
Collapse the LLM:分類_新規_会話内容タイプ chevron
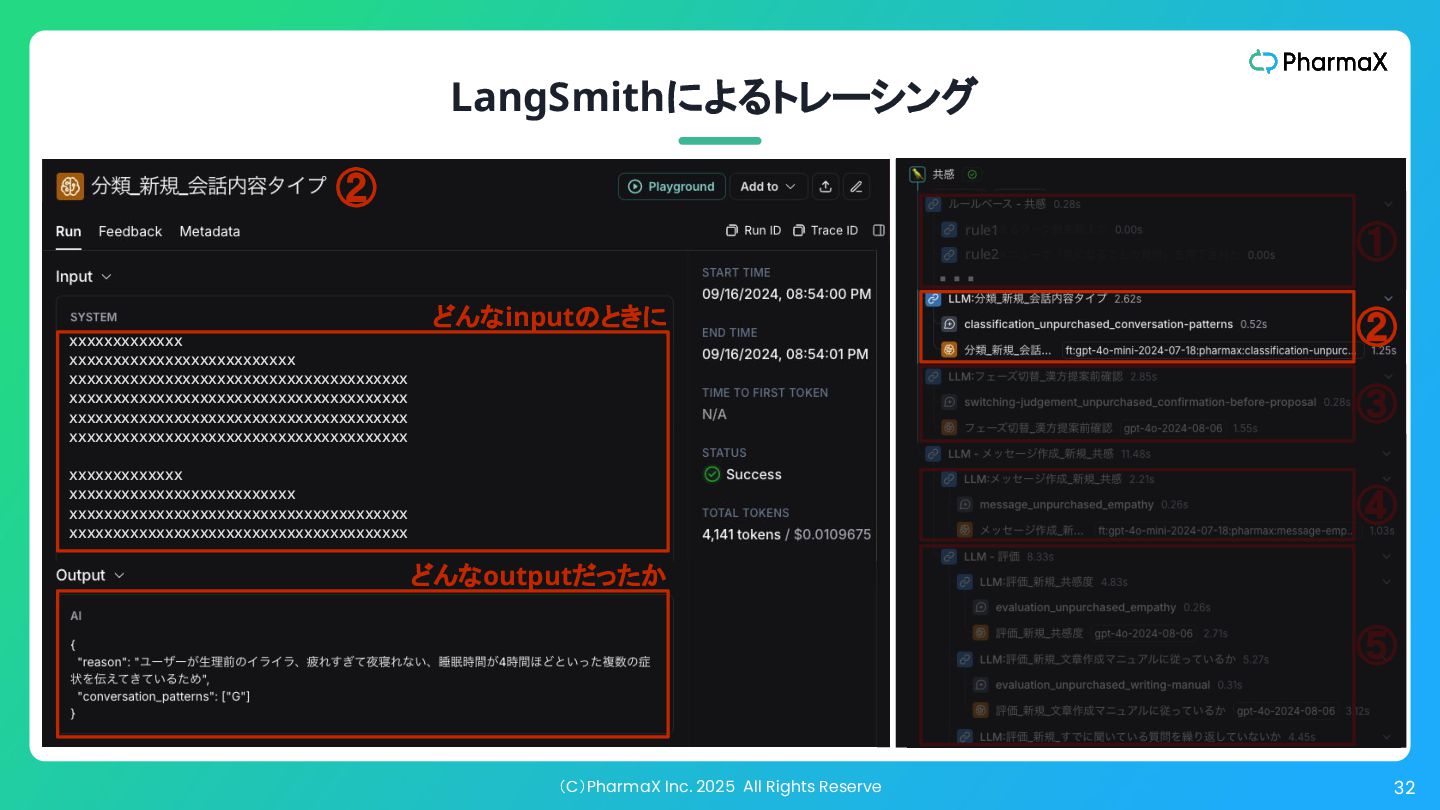(1388, 299)
